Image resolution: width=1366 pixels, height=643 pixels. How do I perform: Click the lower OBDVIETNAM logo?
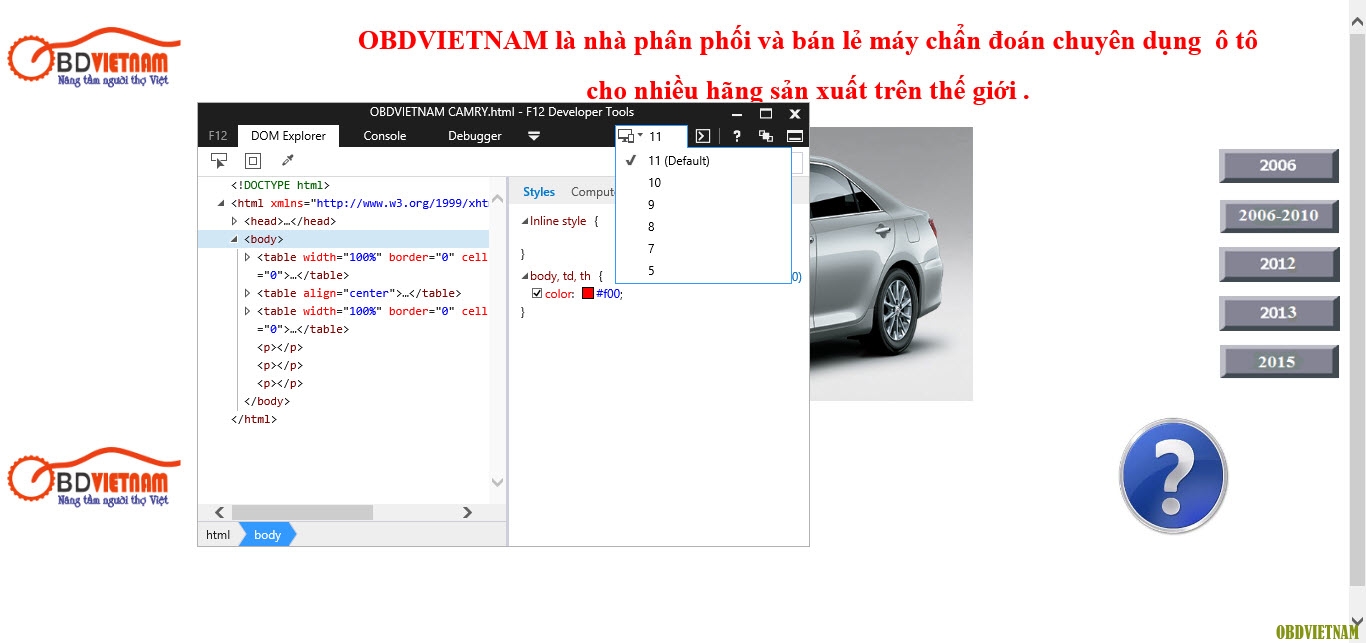point(93,477)
